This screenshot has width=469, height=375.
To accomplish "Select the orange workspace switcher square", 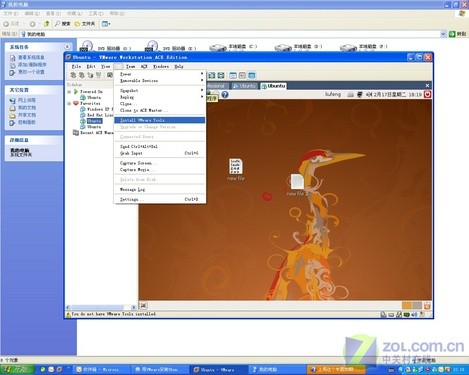I will tap(407, 305).
